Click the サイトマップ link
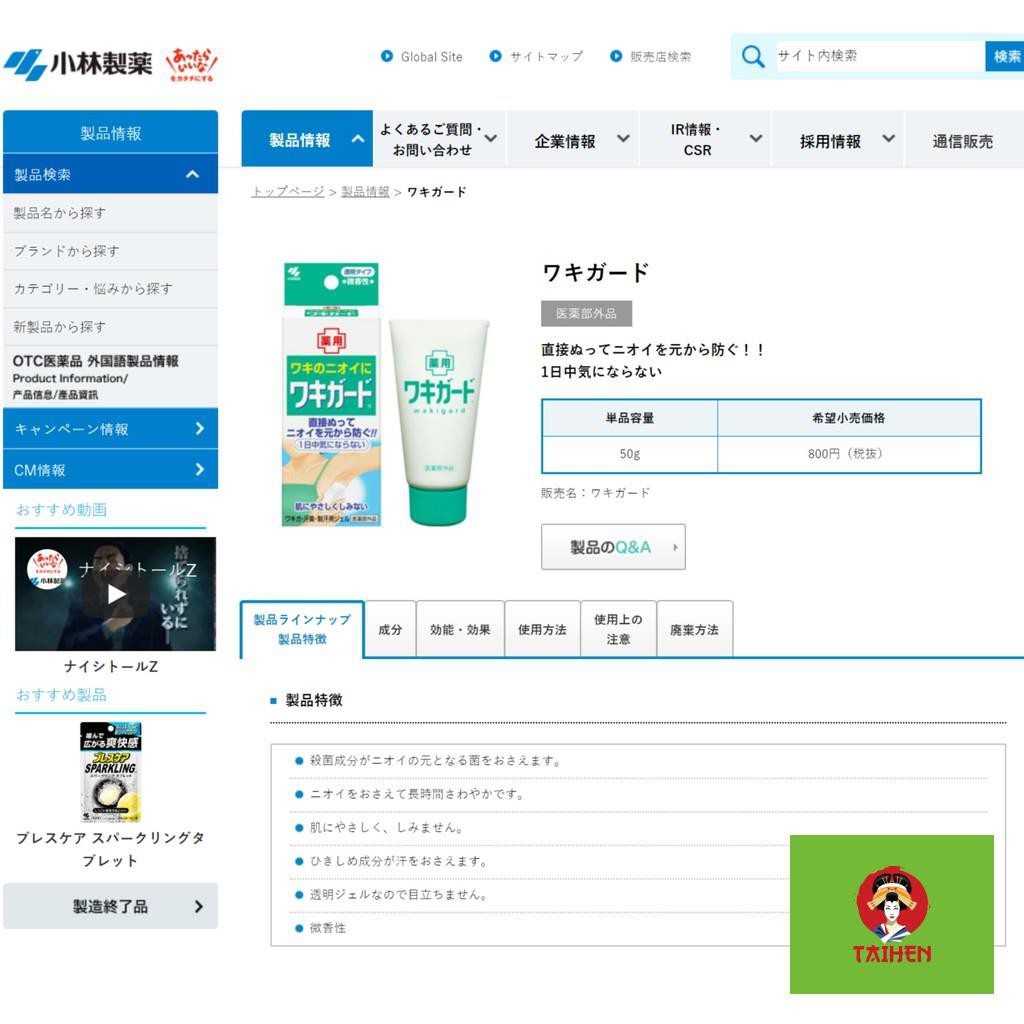This screenshot has width=1024, height=1024. pyautogui.click(x=545, y=57)
